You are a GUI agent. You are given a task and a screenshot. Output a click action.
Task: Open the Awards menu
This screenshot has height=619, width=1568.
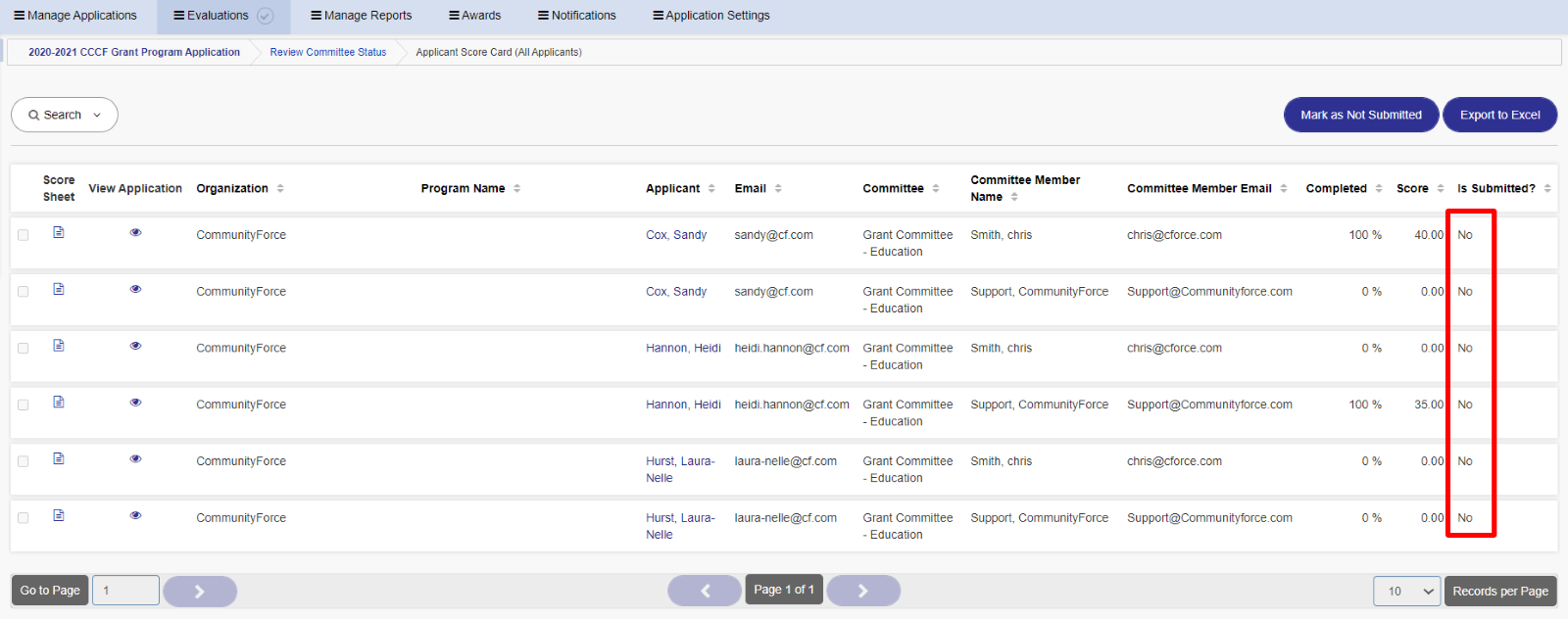(x=475, y=16)
